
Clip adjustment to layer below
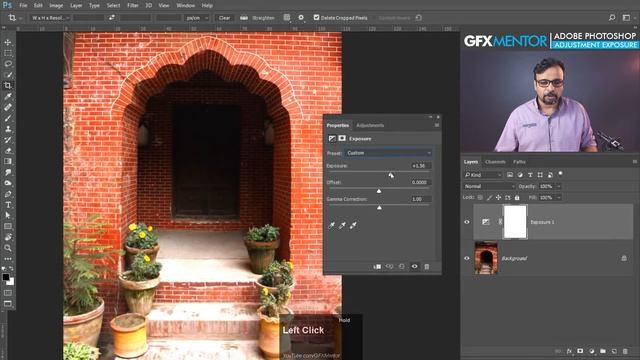tap(377, 267)
